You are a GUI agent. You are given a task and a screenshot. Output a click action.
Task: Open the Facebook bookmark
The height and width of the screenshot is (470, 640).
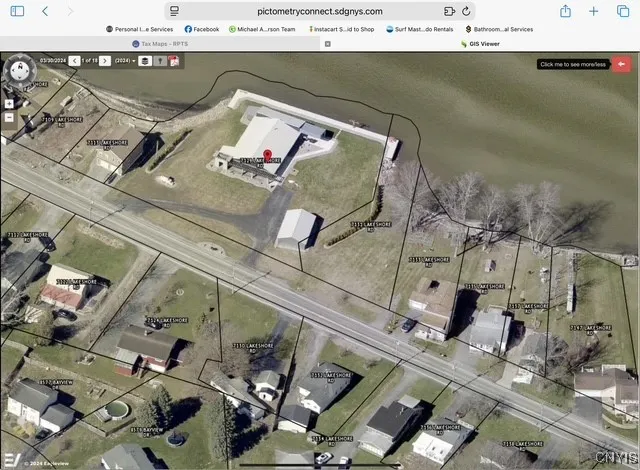pos(202,29)
